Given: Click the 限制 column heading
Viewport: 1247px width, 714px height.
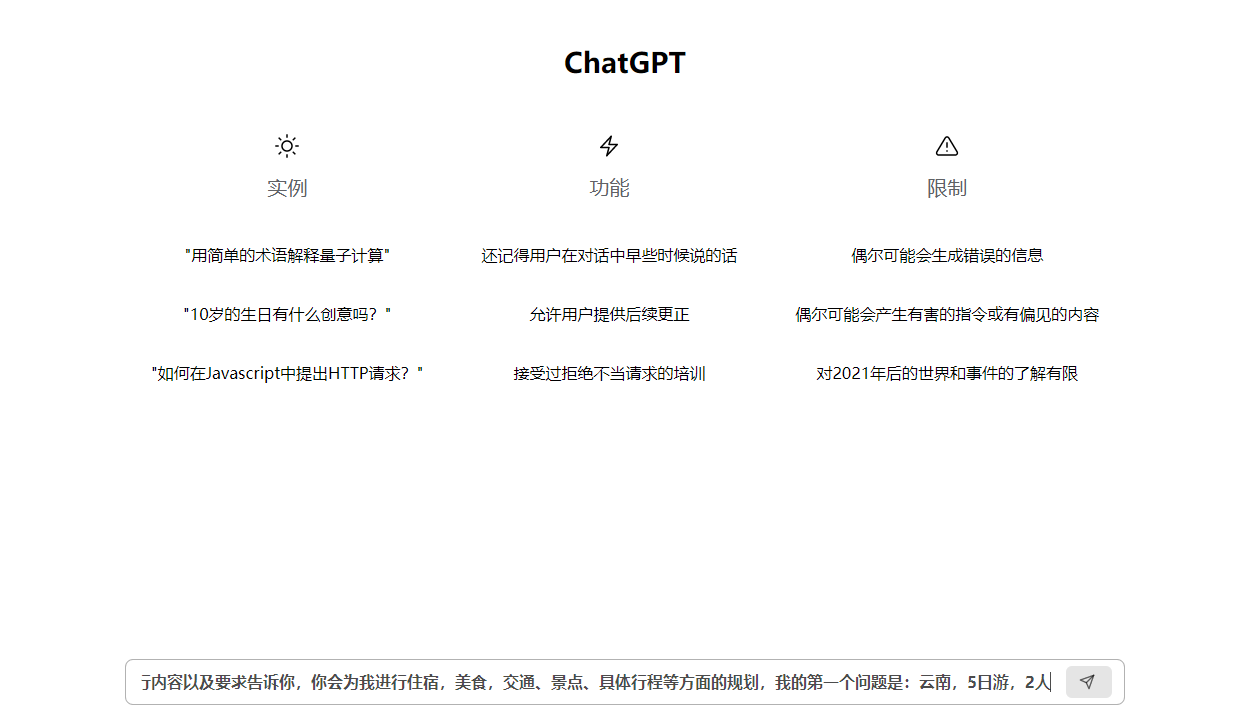Looking at the screenshot, I should click(946, 188).
